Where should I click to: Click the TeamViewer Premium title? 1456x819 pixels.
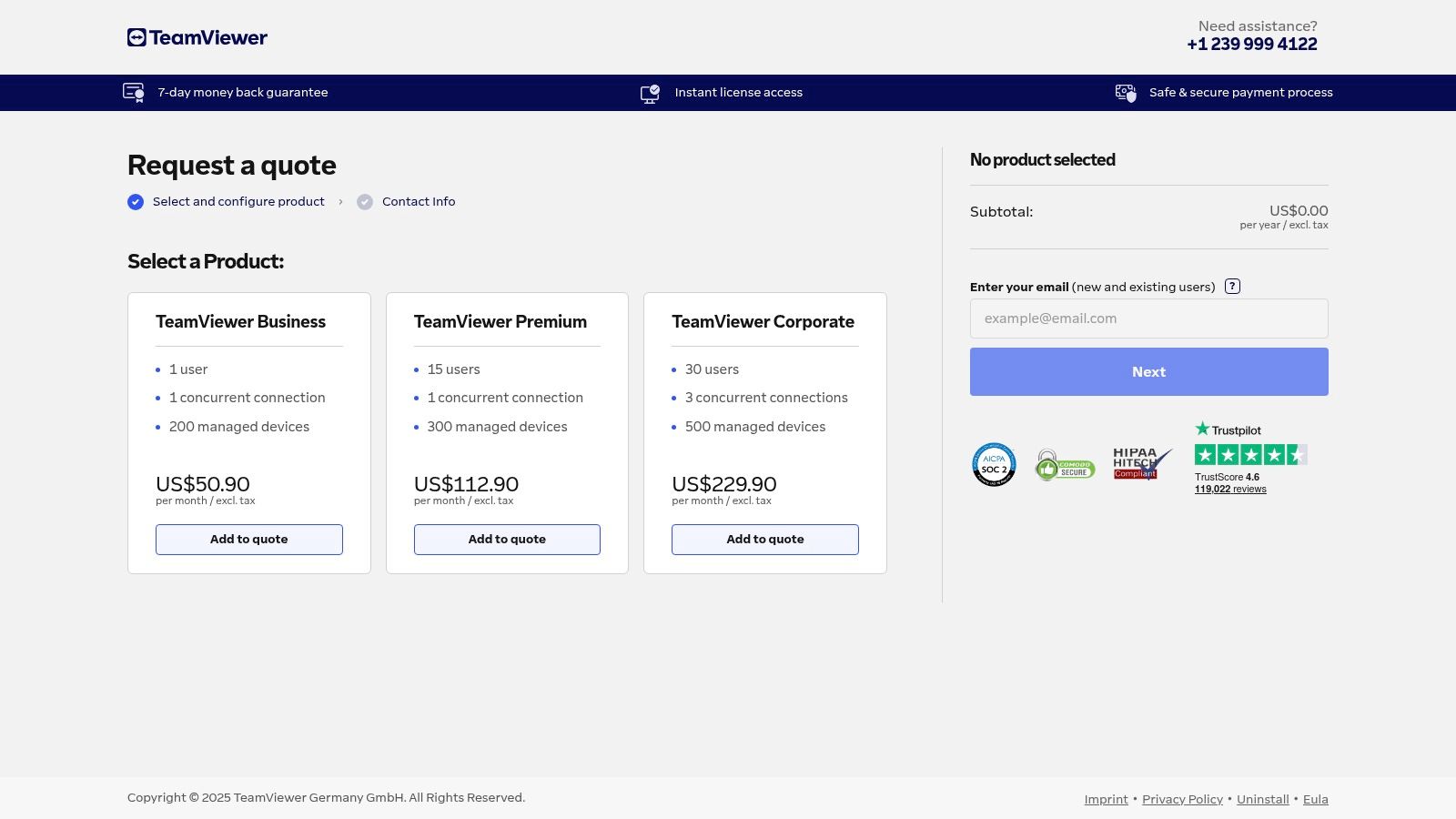[500, 322]
